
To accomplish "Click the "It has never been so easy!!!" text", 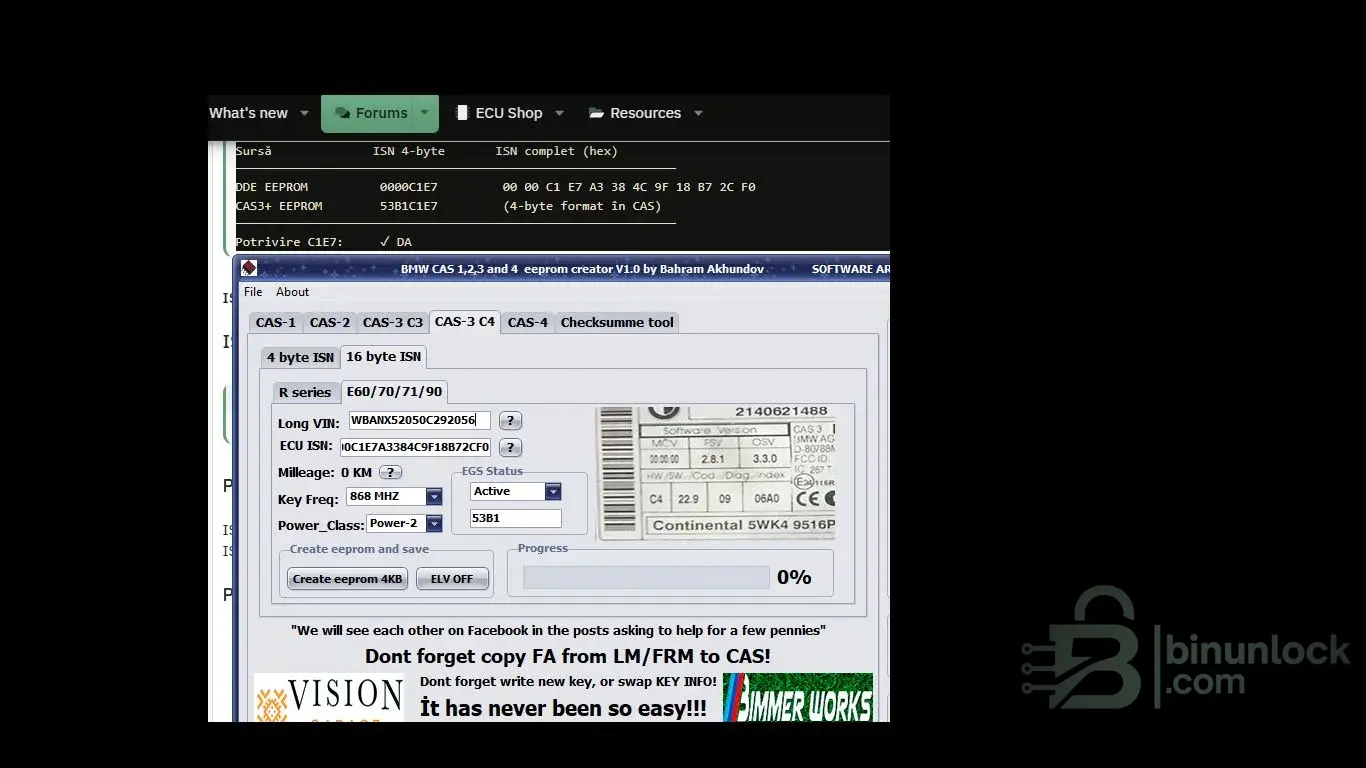I will click(563, 708).
